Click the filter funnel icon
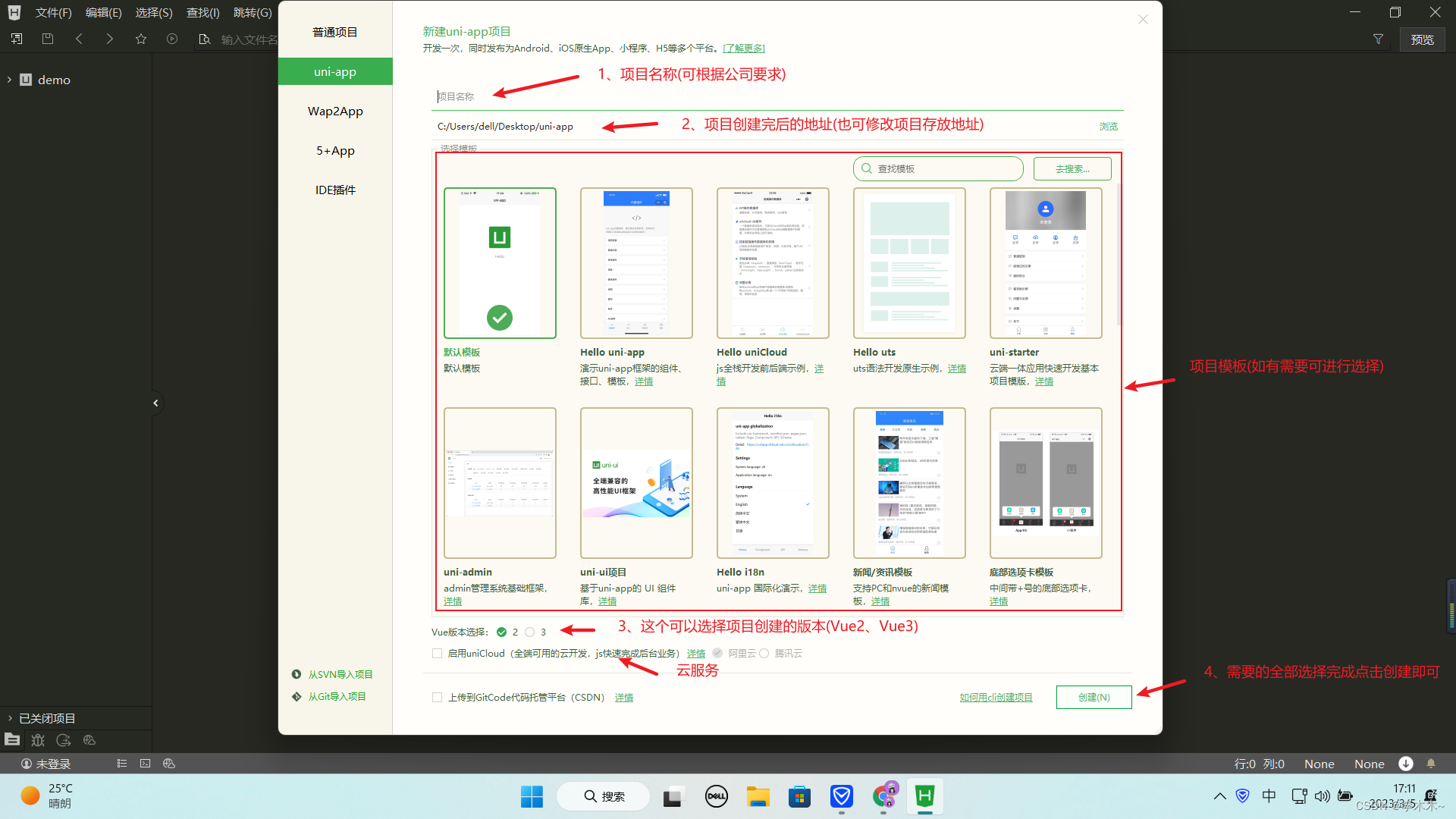 pos(1378,39)
